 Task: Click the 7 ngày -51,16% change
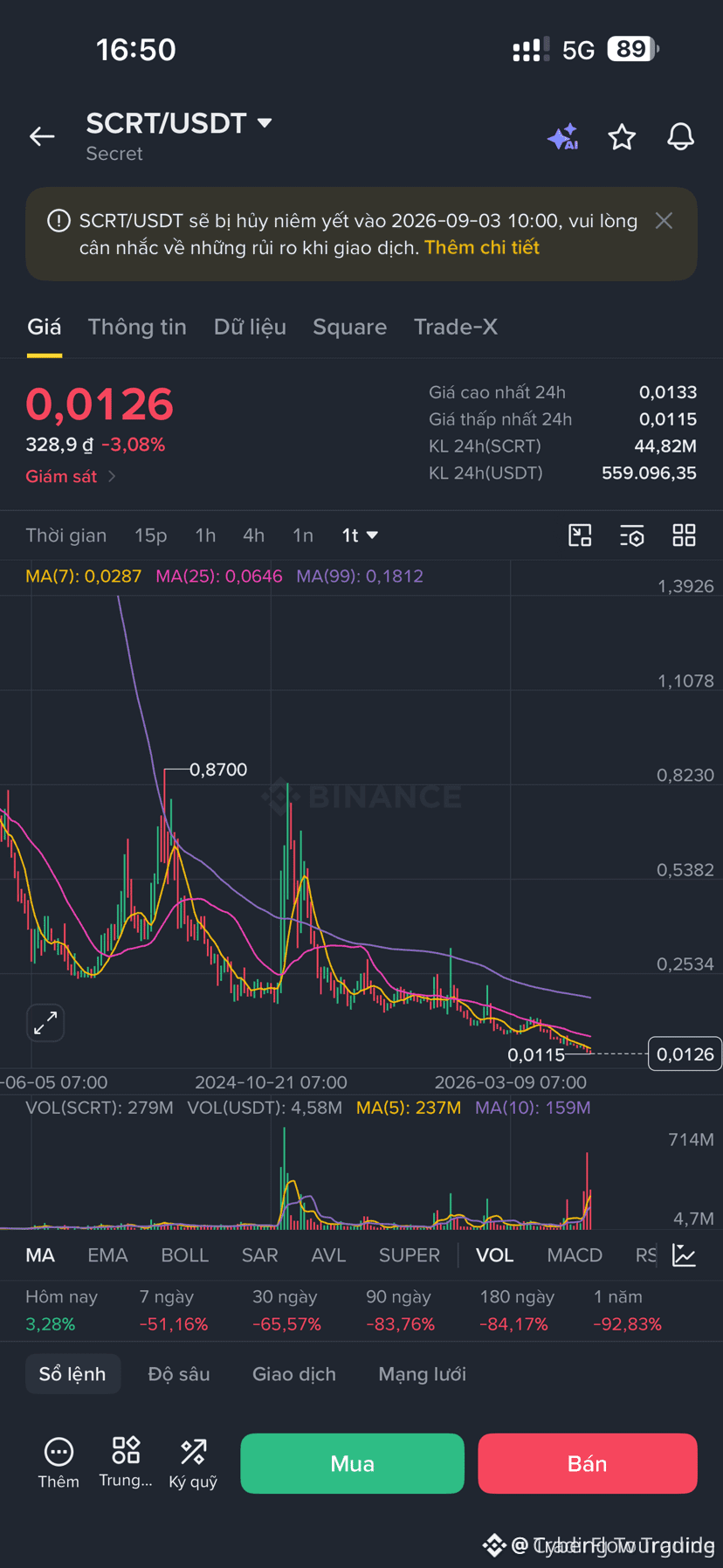tap(174, 1310)
